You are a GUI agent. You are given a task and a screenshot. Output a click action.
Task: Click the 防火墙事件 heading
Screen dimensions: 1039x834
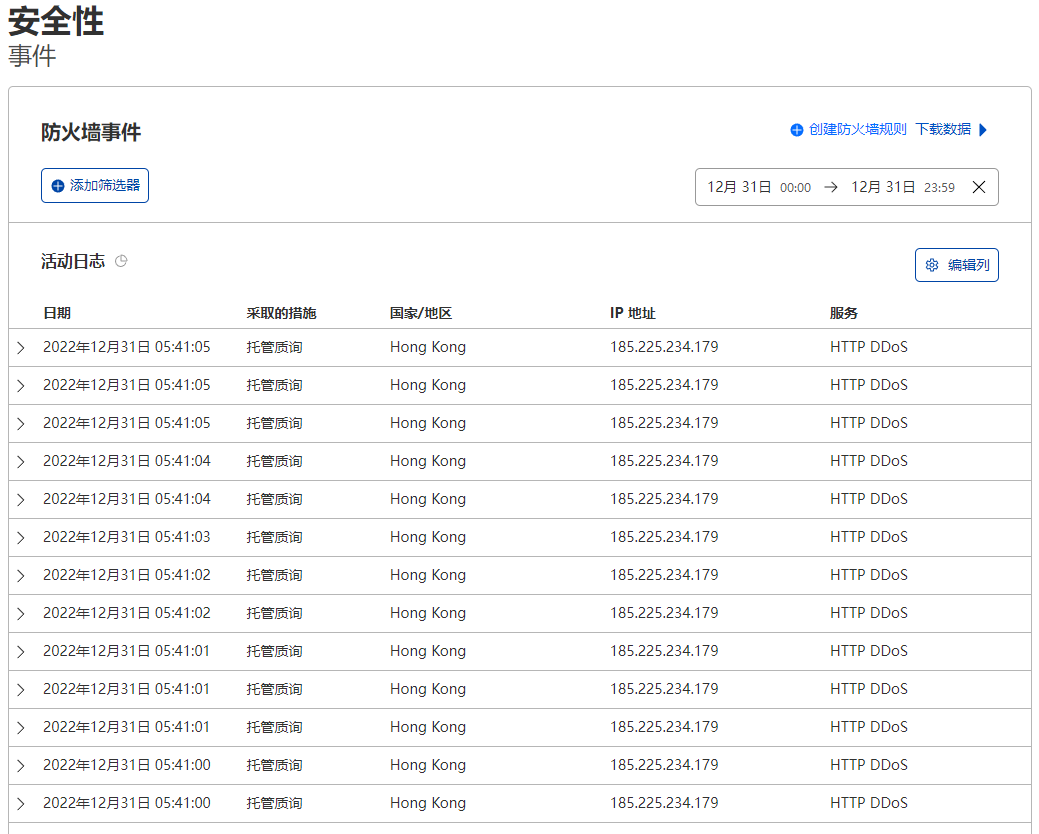coord(91,132)
